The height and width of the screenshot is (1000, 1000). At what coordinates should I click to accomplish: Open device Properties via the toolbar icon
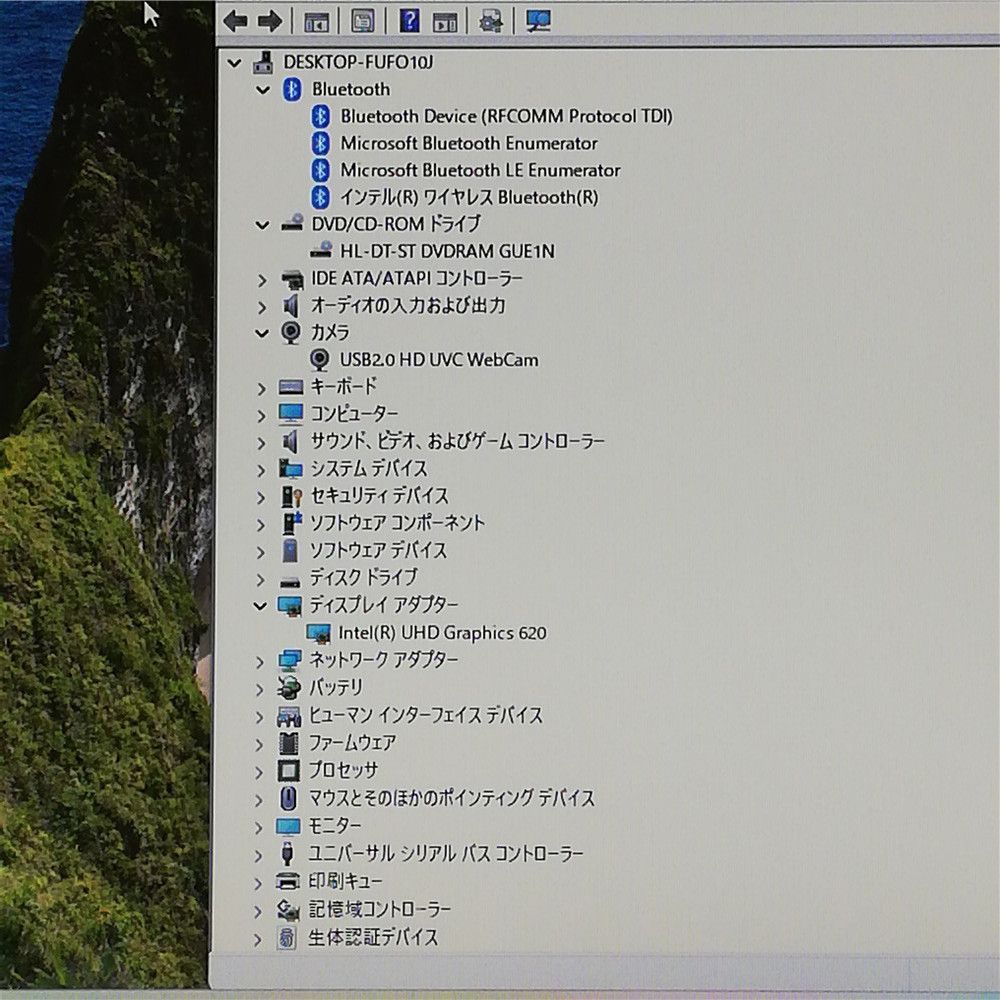pyautogui.click(x=363, y=19)
